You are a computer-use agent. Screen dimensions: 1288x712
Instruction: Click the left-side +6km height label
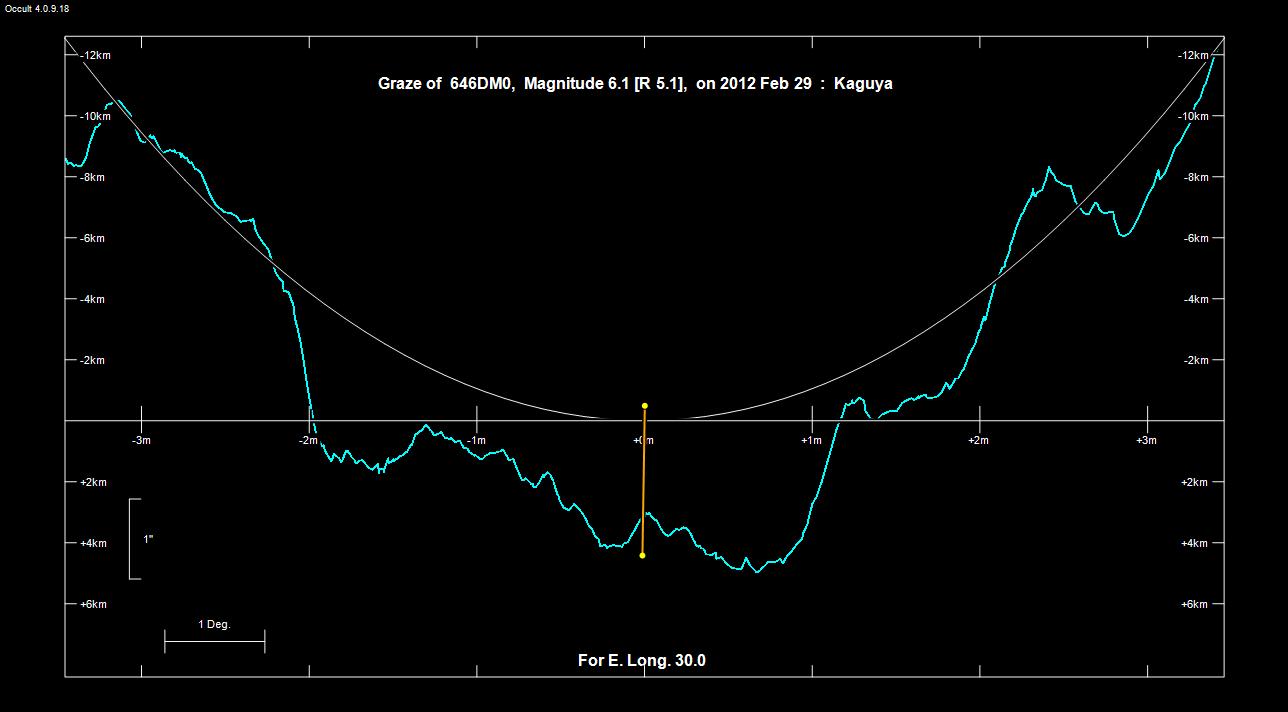(92, 604)
